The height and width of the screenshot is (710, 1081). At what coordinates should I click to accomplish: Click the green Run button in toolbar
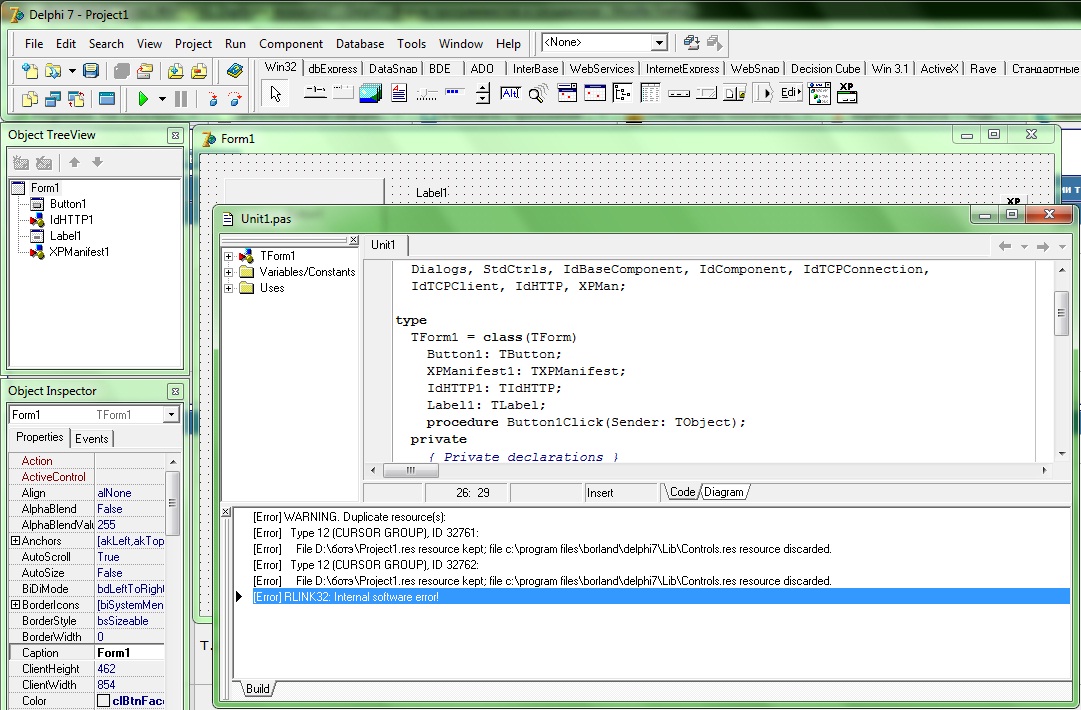point(144,99)
